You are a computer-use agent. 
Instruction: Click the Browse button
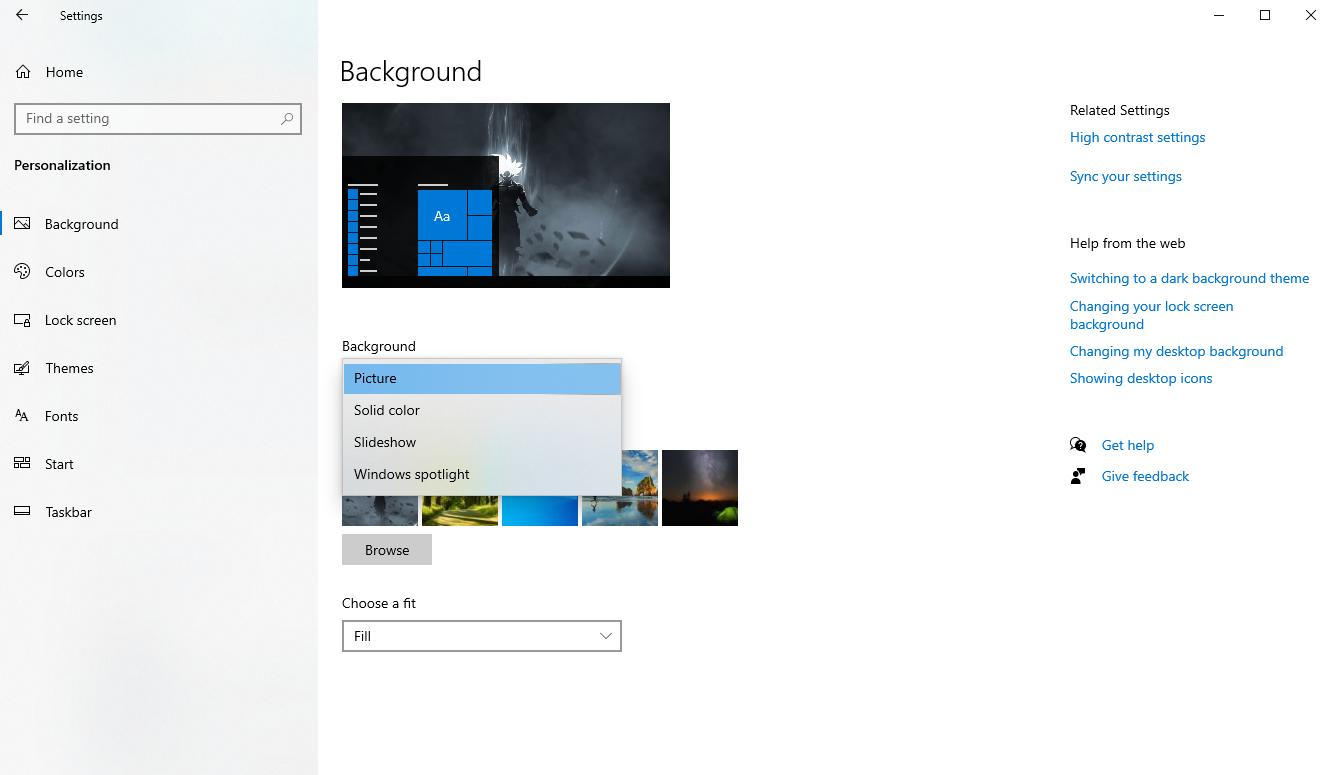[x=387, y=550]
